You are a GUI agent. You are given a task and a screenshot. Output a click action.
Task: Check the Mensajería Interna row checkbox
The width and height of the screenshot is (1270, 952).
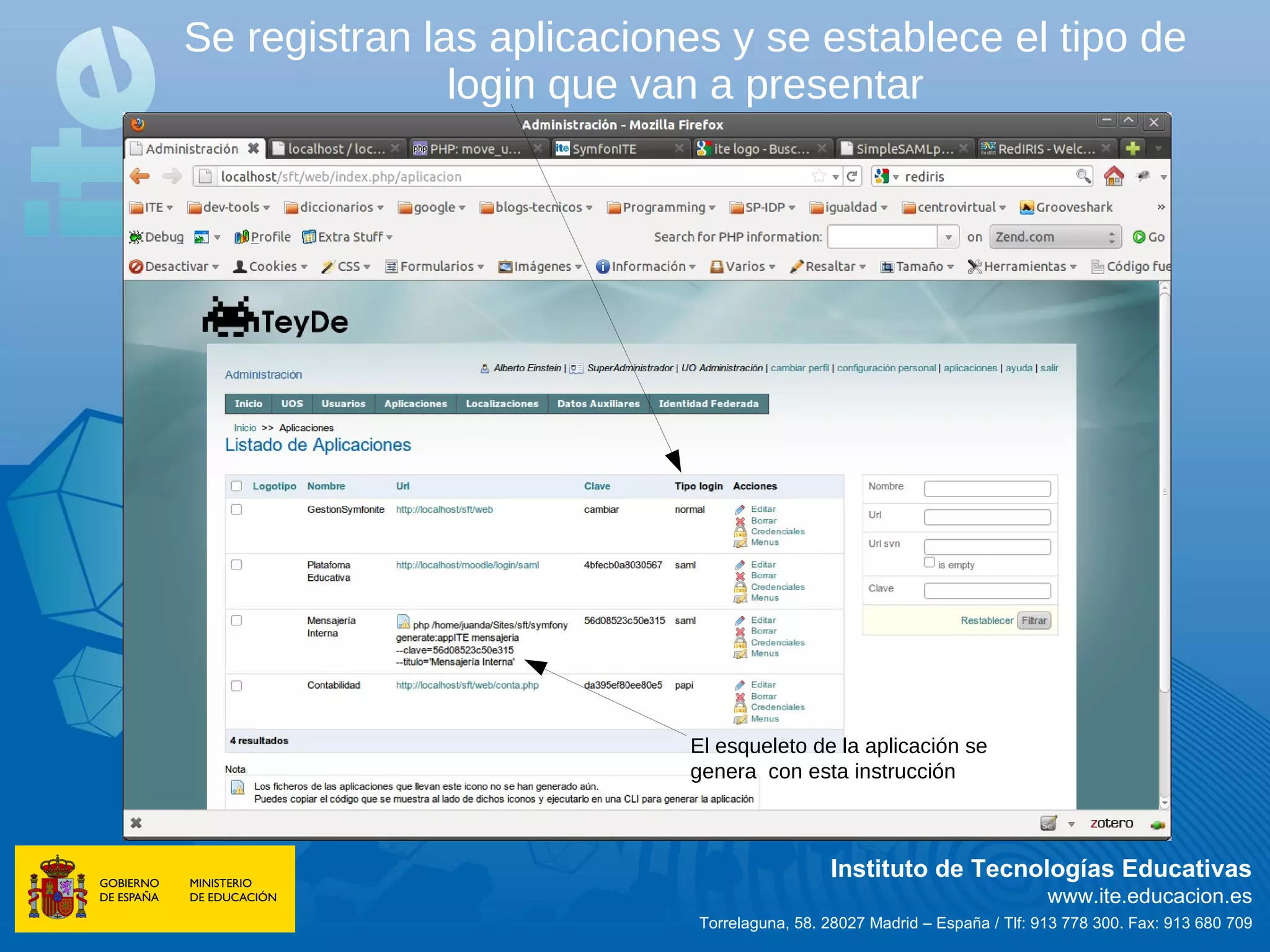(236, 620)
